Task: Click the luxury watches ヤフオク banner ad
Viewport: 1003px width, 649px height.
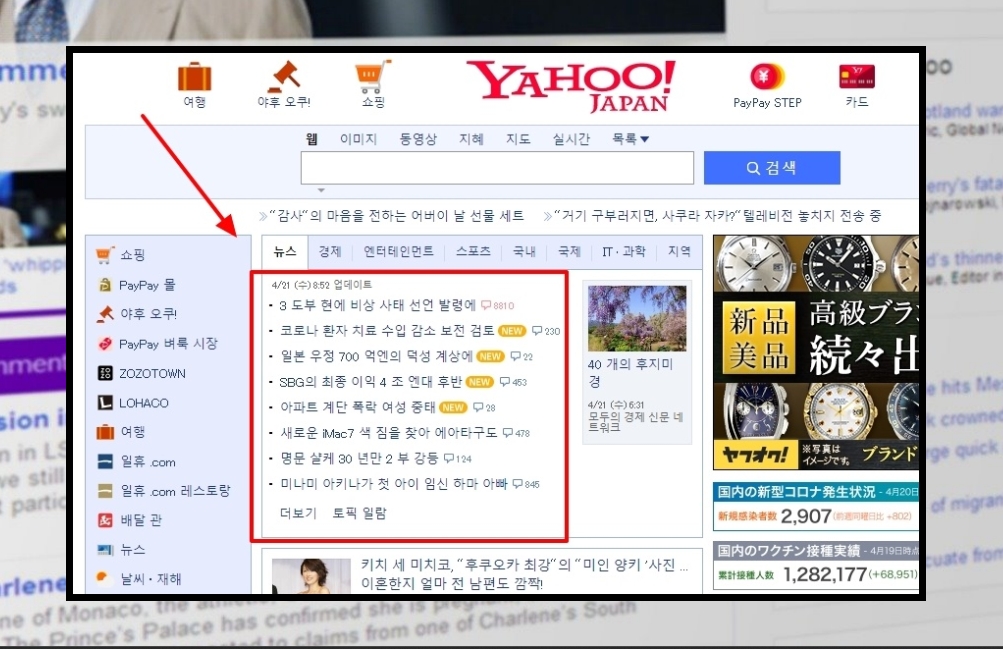Action: pos(816,352)
